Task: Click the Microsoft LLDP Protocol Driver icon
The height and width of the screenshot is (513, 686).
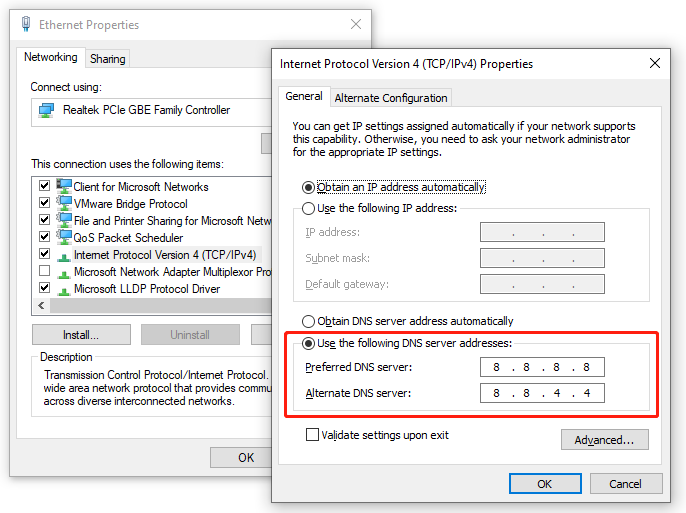Action: [64, 291]
